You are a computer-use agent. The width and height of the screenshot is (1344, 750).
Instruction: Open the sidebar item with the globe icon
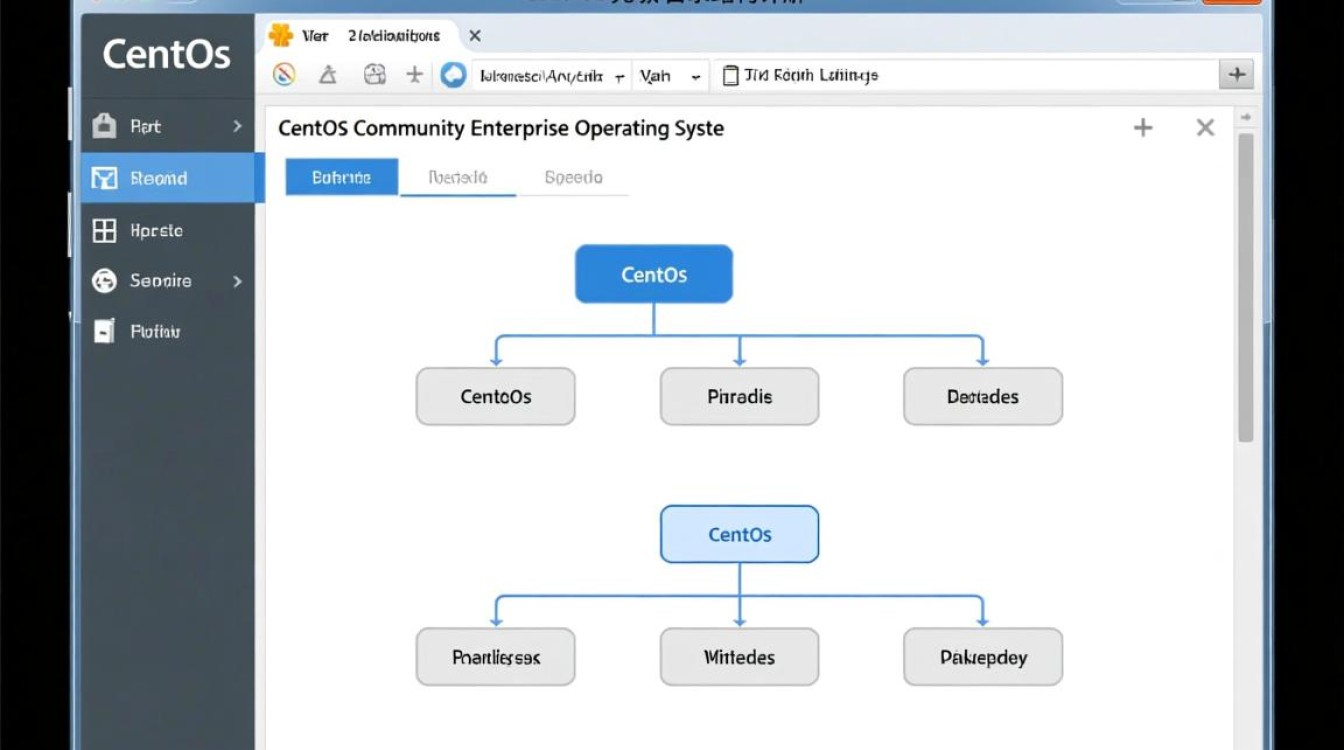pyautogui.click(x=168, y=281)
